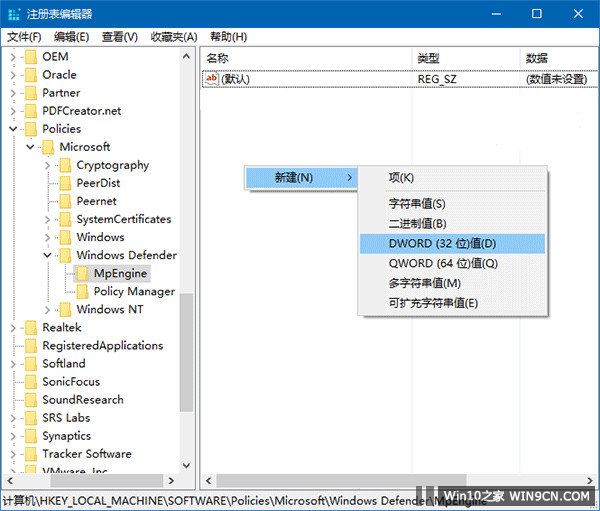Open the 文件(F) menu

24,37
